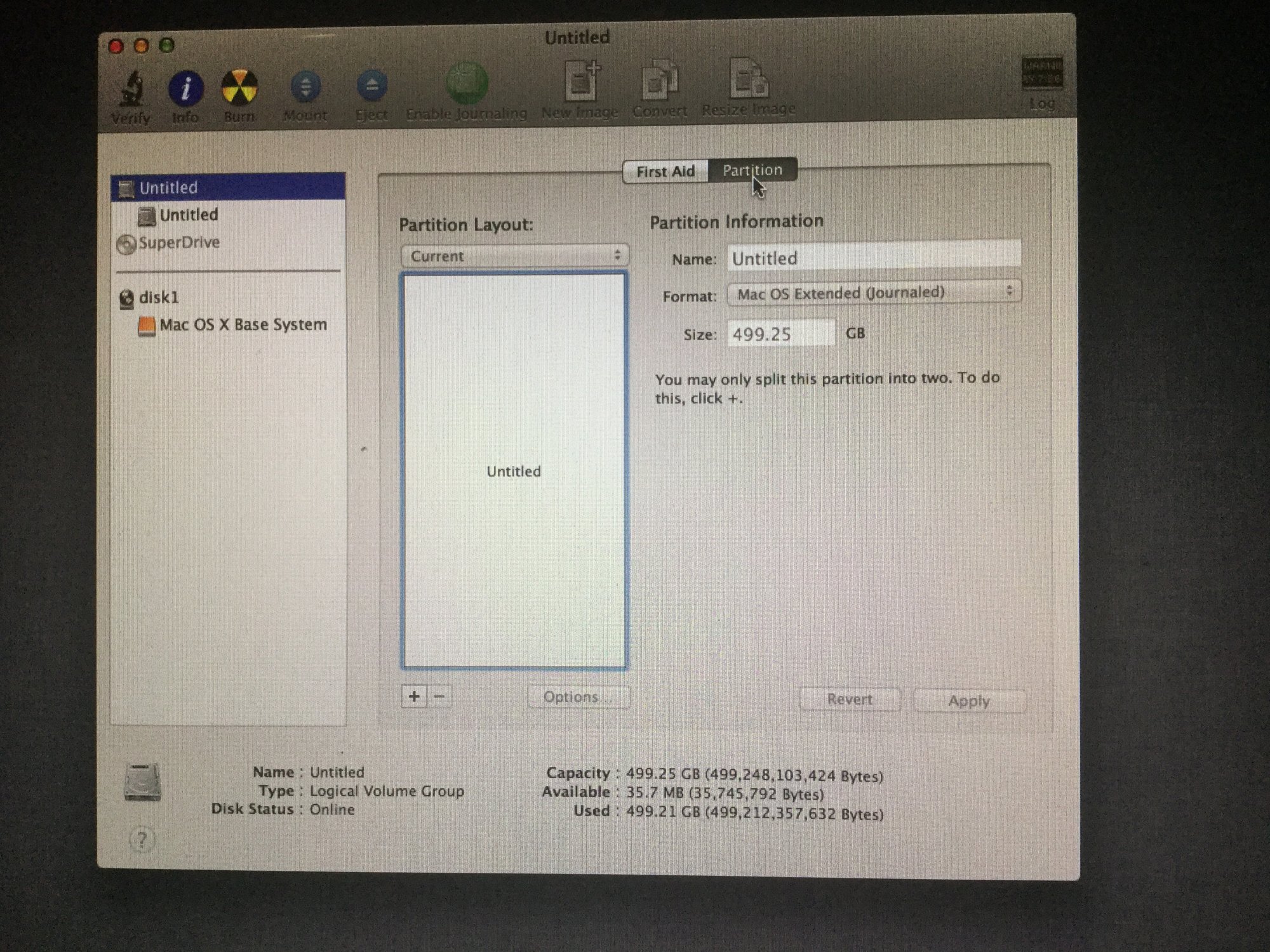
Task: Click the Mount toolbar icon
Action: point(305,87)
